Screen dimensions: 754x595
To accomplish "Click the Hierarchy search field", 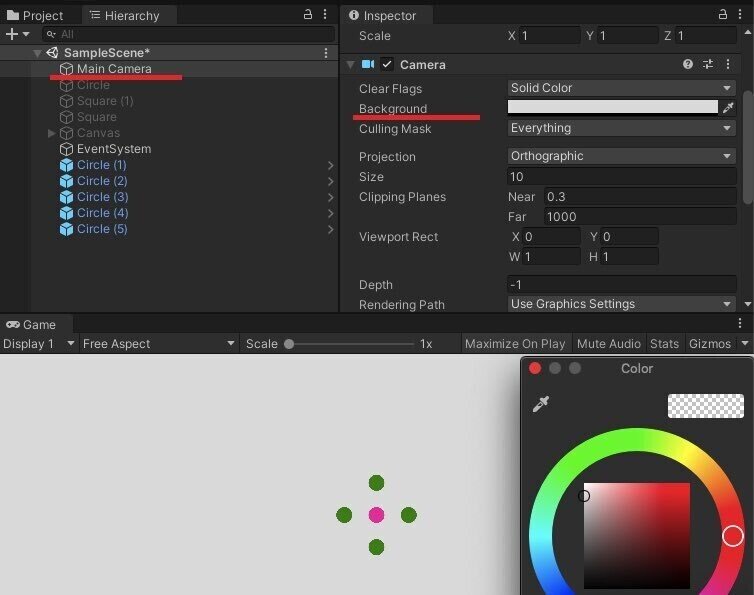I will click(188, 34).
